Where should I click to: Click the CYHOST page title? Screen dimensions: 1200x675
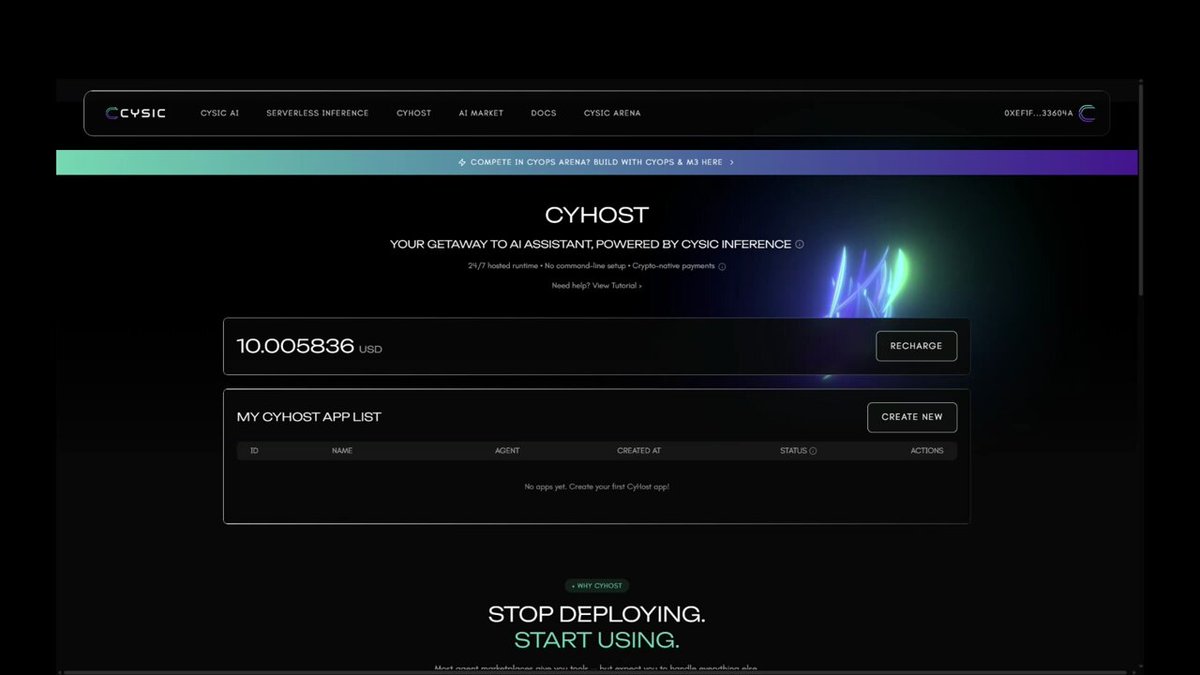597,215
